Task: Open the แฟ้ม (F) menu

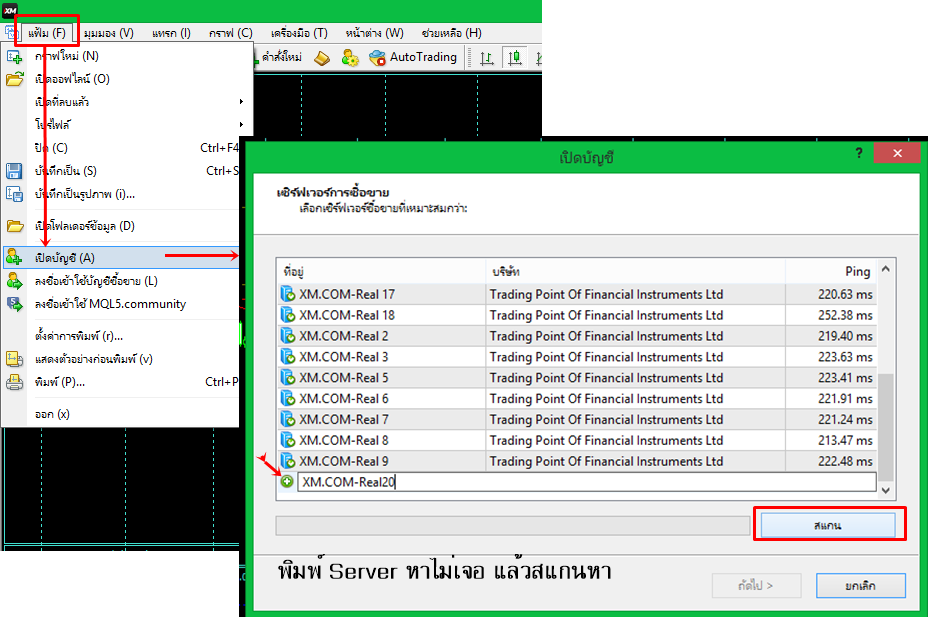Action: pyautogui.click(x=47, y=33)
